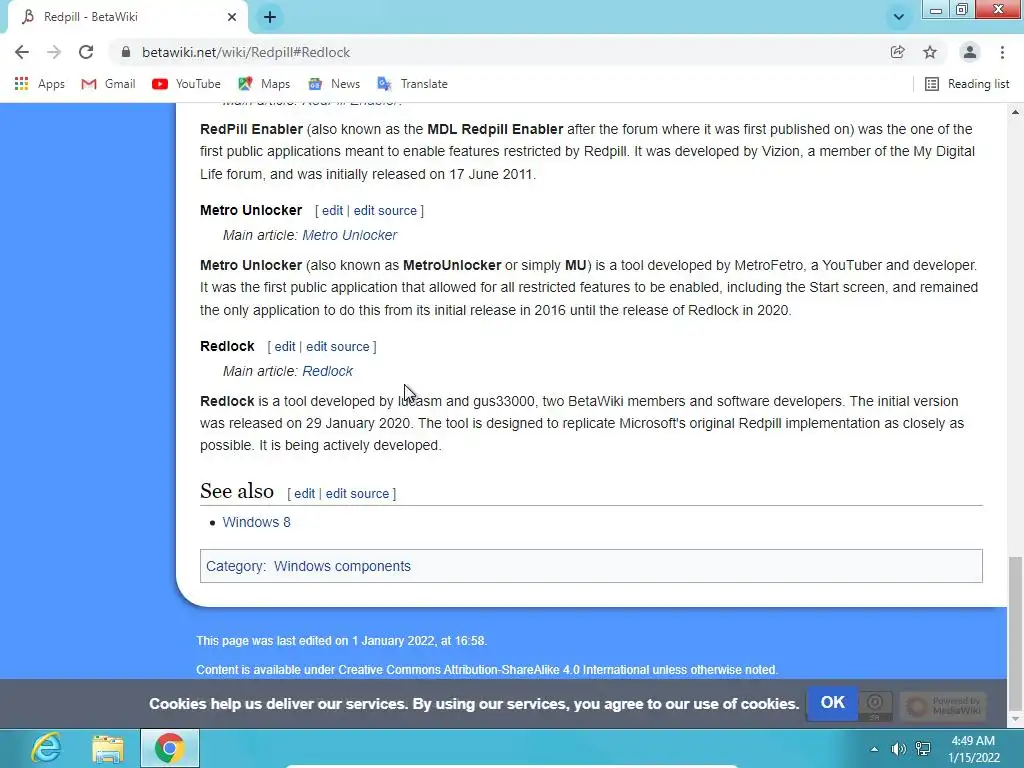This screenshot has width=1024, height=768.
Task: Open the network tray icon
Action: [x=923, y=749]
